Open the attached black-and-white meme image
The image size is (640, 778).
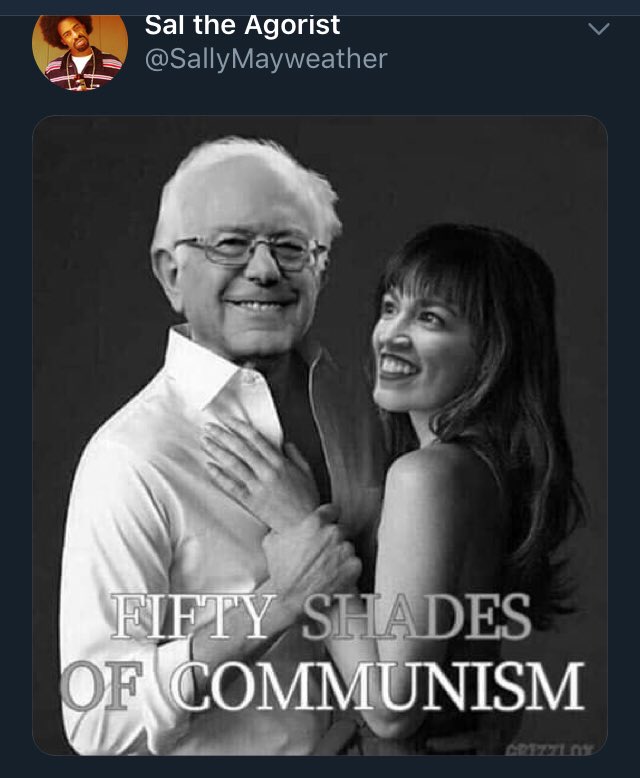point(320,435)
